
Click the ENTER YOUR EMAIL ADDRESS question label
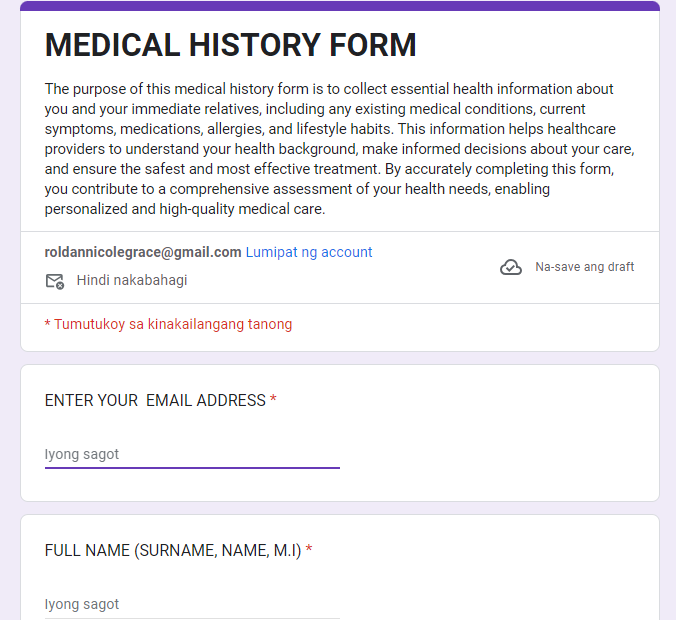155,400
